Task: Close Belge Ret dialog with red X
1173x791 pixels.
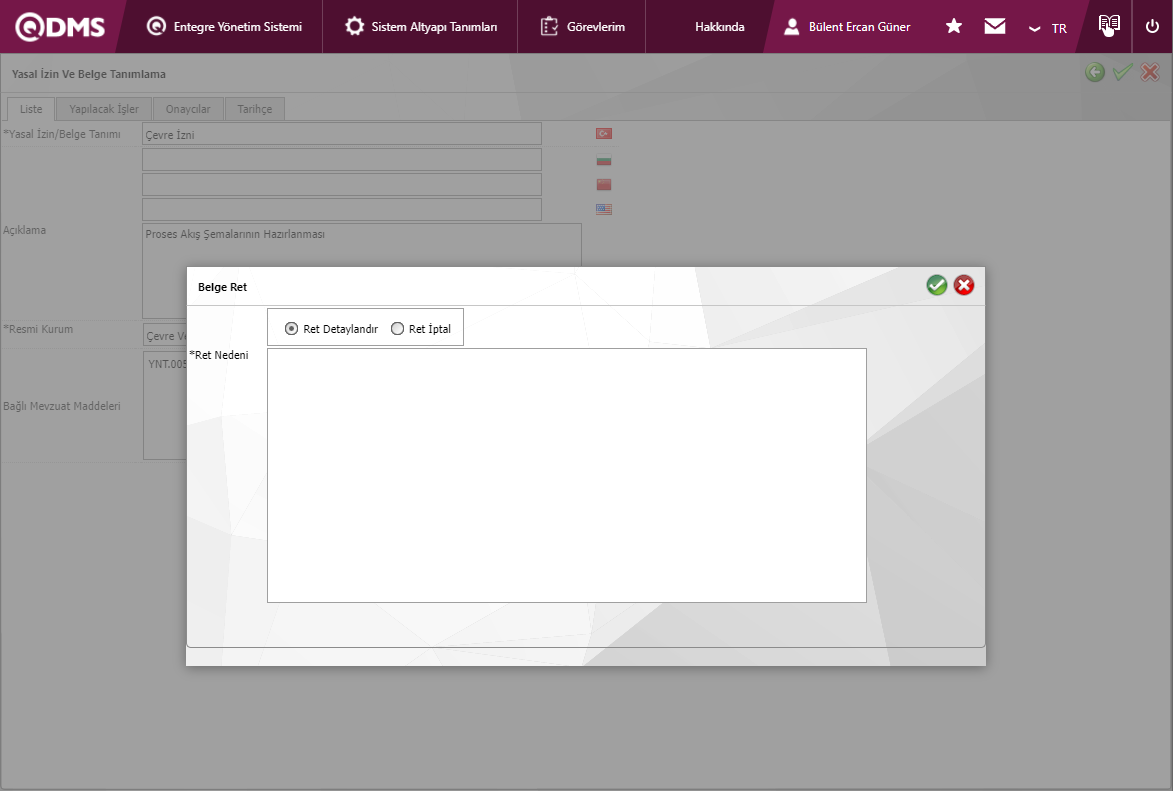Action: 964,285
